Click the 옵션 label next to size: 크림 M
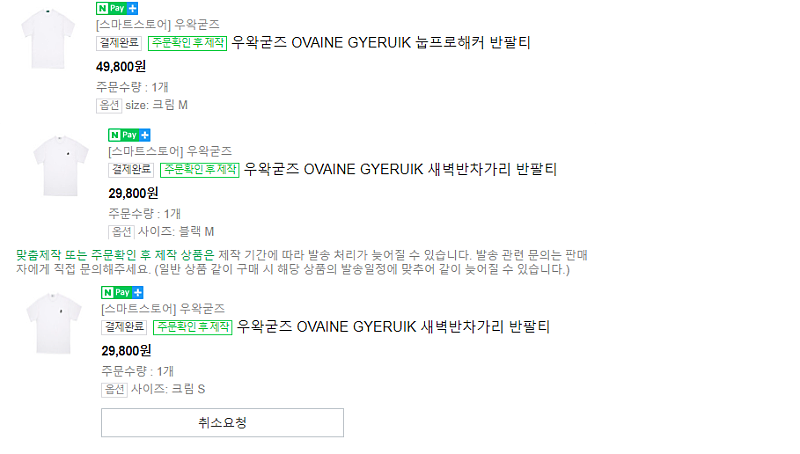 (x=108, y=105)
